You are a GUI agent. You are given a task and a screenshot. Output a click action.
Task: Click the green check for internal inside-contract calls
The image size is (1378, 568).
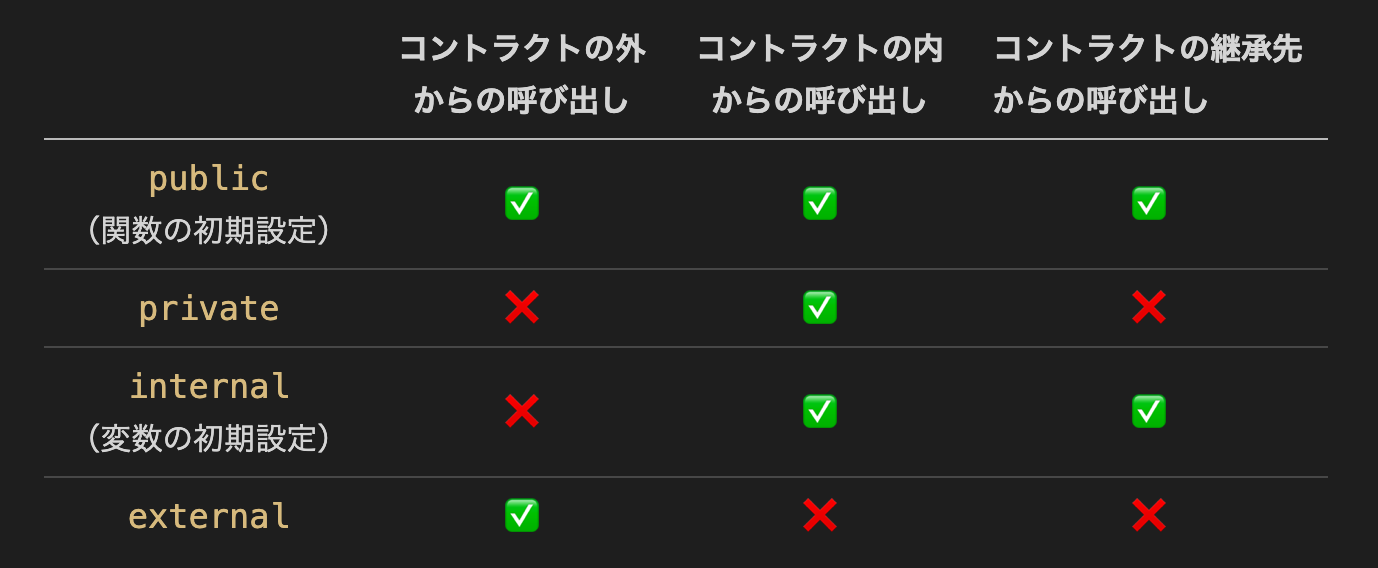pos(820,411)
